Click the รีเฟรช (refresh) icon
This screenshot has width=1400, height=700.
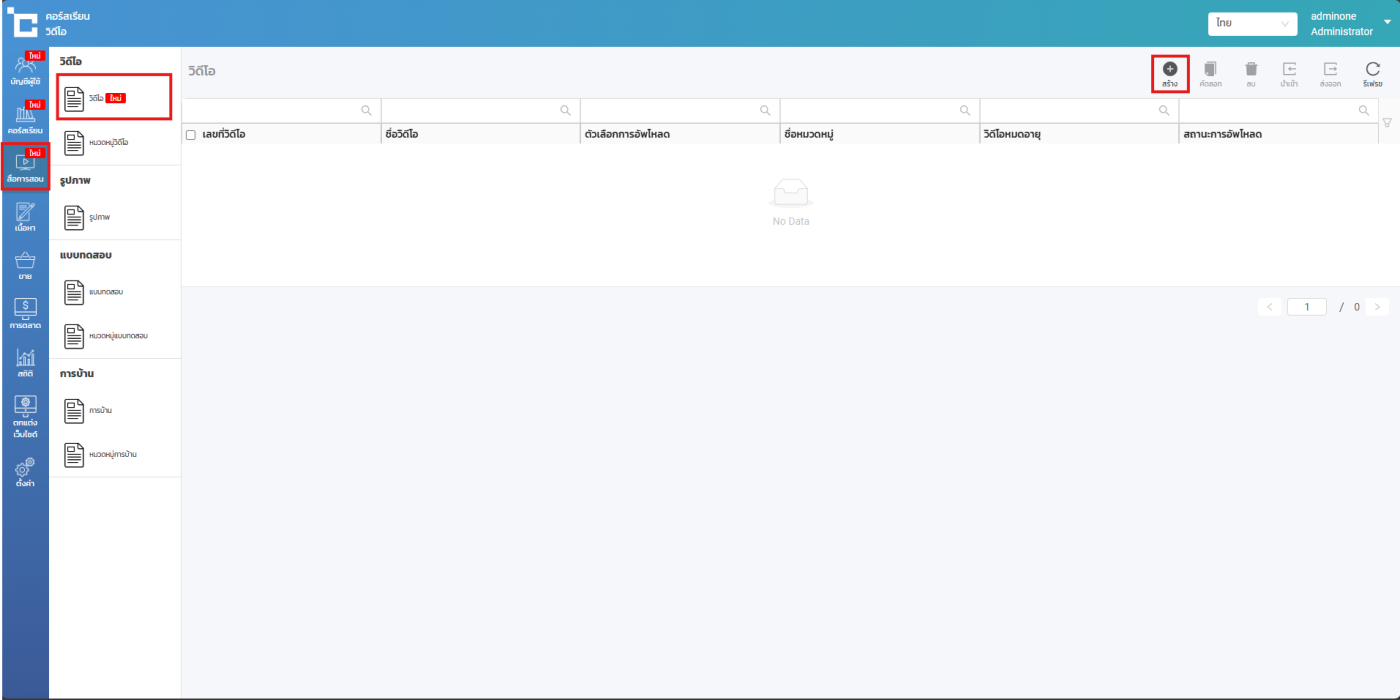1372,70
